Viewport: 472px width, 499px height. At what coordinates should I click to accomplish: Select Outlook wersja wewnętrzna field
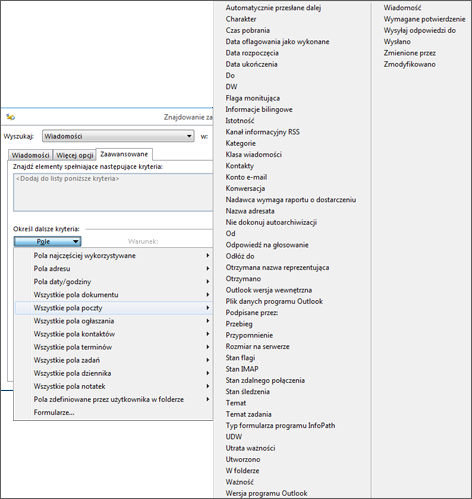(269, 290)
